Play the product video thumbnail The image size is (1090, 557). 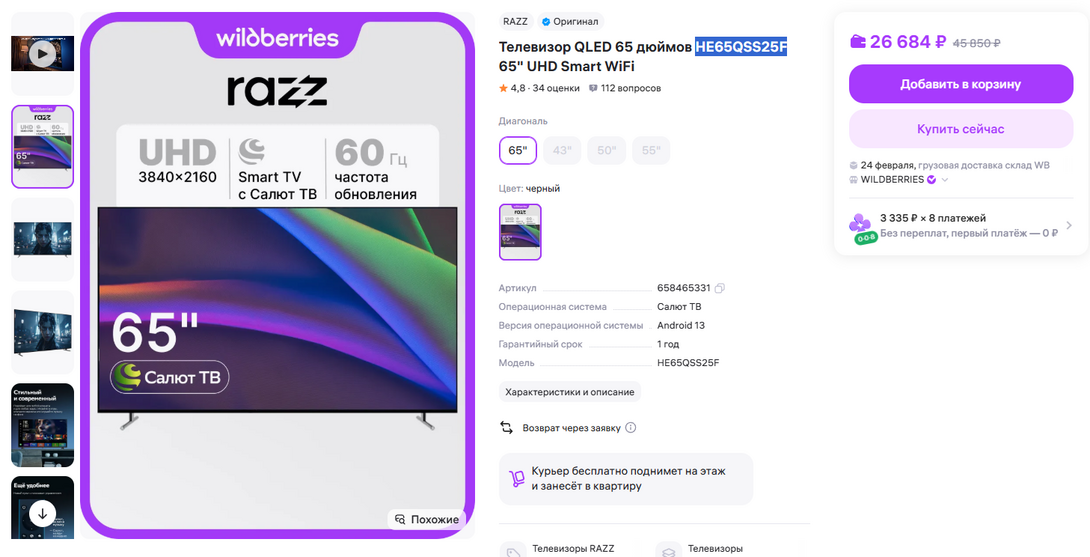tap(42, 54)
